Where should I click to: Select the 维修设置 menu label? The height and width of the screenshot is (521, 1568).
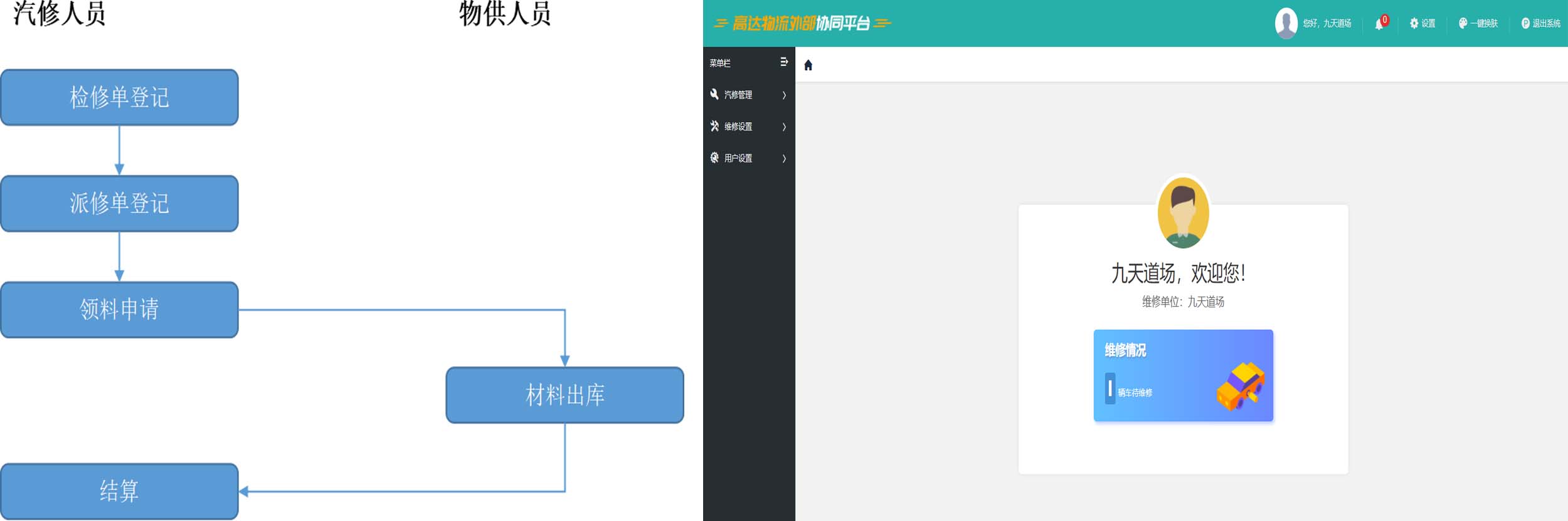[x=738, y=127]
